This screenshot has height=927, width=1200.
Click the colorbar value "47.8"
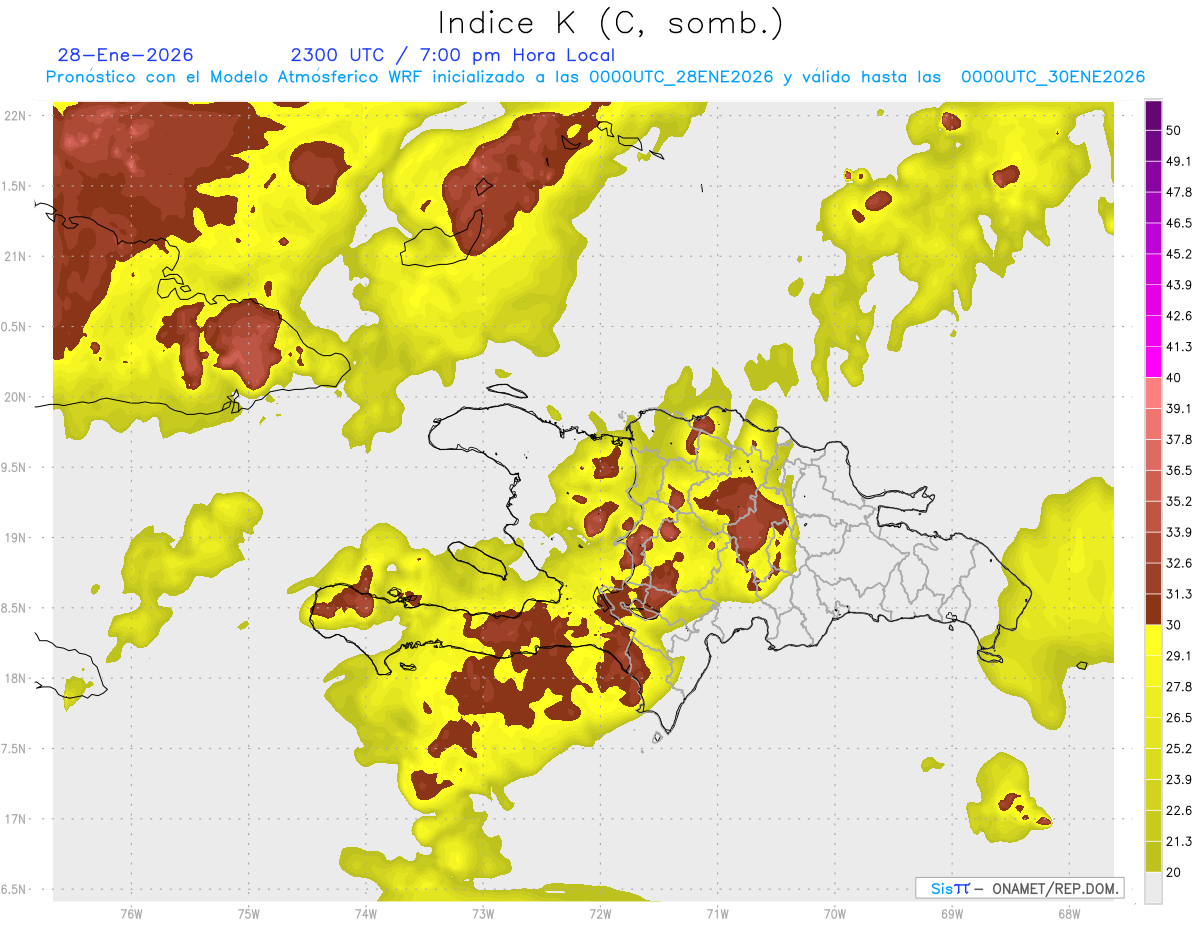coord(1179,192)
